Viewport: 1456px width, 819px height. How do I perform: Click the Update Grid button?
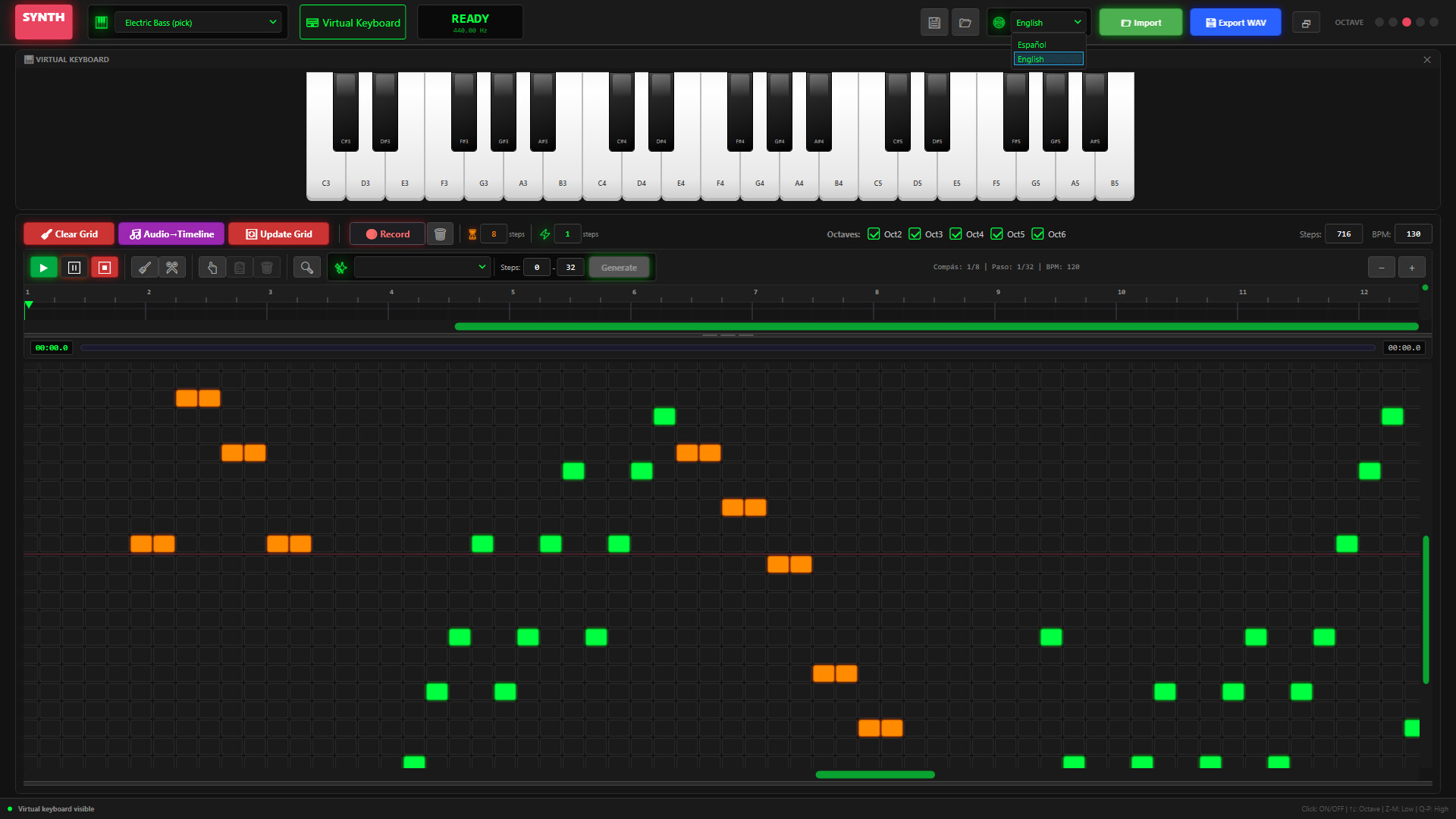tap(278, 234)
